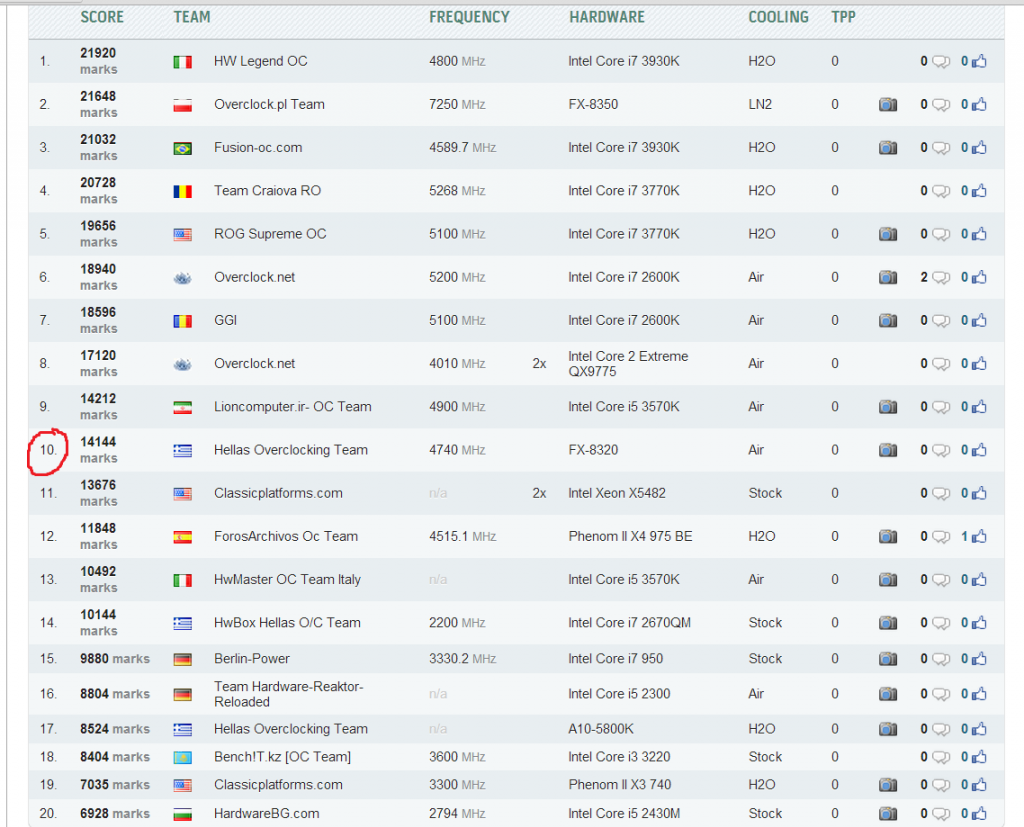This screenshot has width=1024, height=827.
Task: Click camera icon for HardwareBG.com row
Action: [x=887, y=814]
